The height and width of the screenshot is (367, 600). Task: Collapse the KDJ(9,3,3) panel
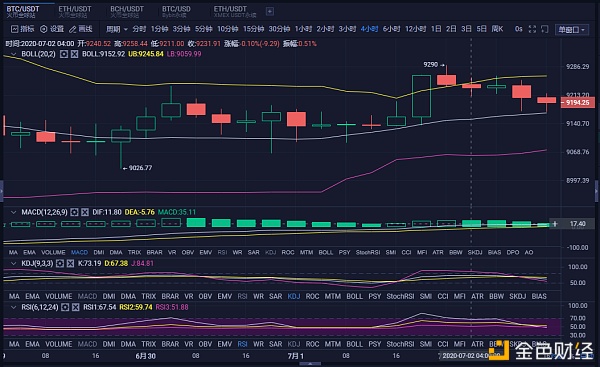coord(13,263)
